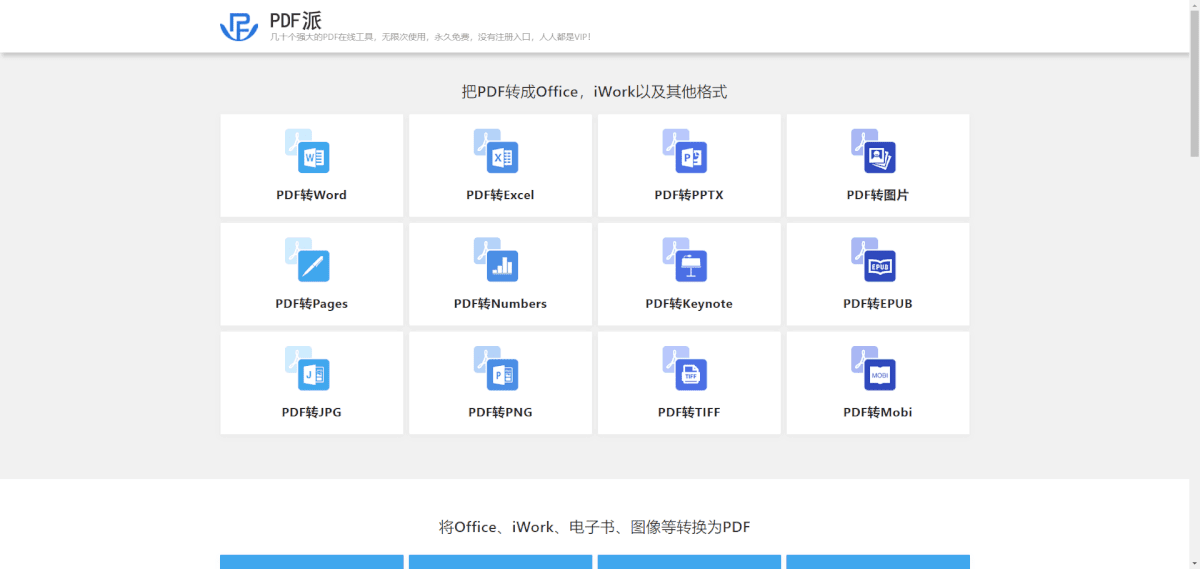Select the PDF转EPUB icon
The height and width of the screenshot is (569, 1200).
click(875, 261)
